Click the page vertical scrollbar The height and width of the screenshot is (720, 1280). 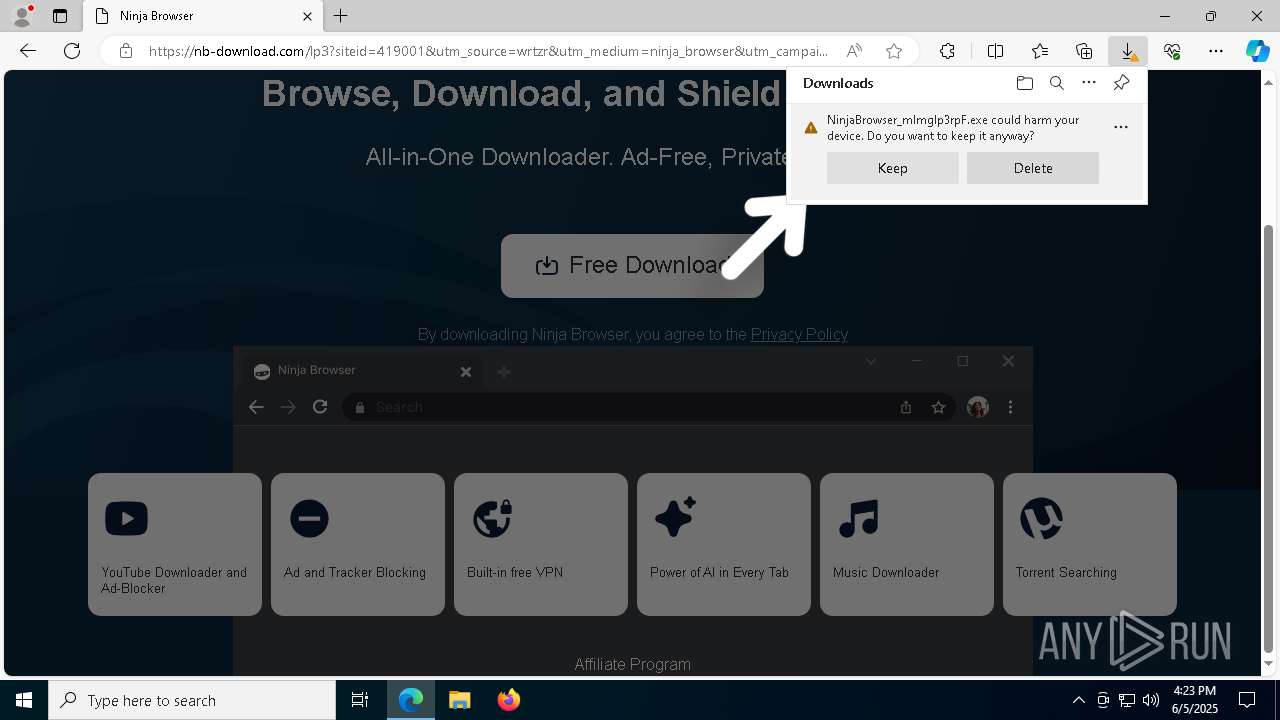tap(1269, 437)
